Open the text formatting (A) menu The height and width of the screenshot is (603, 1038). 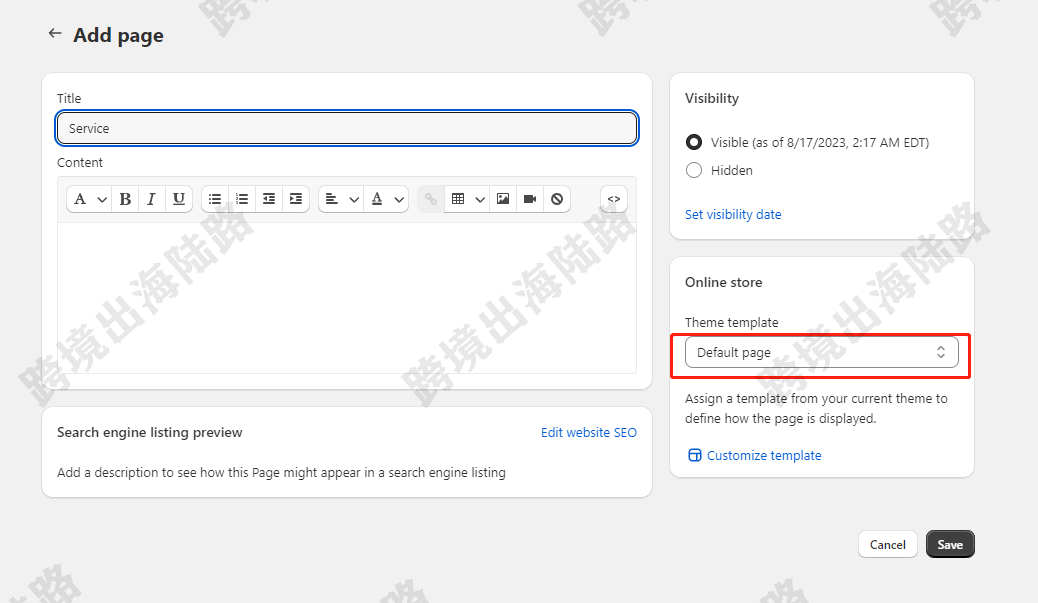click(89, 199)
